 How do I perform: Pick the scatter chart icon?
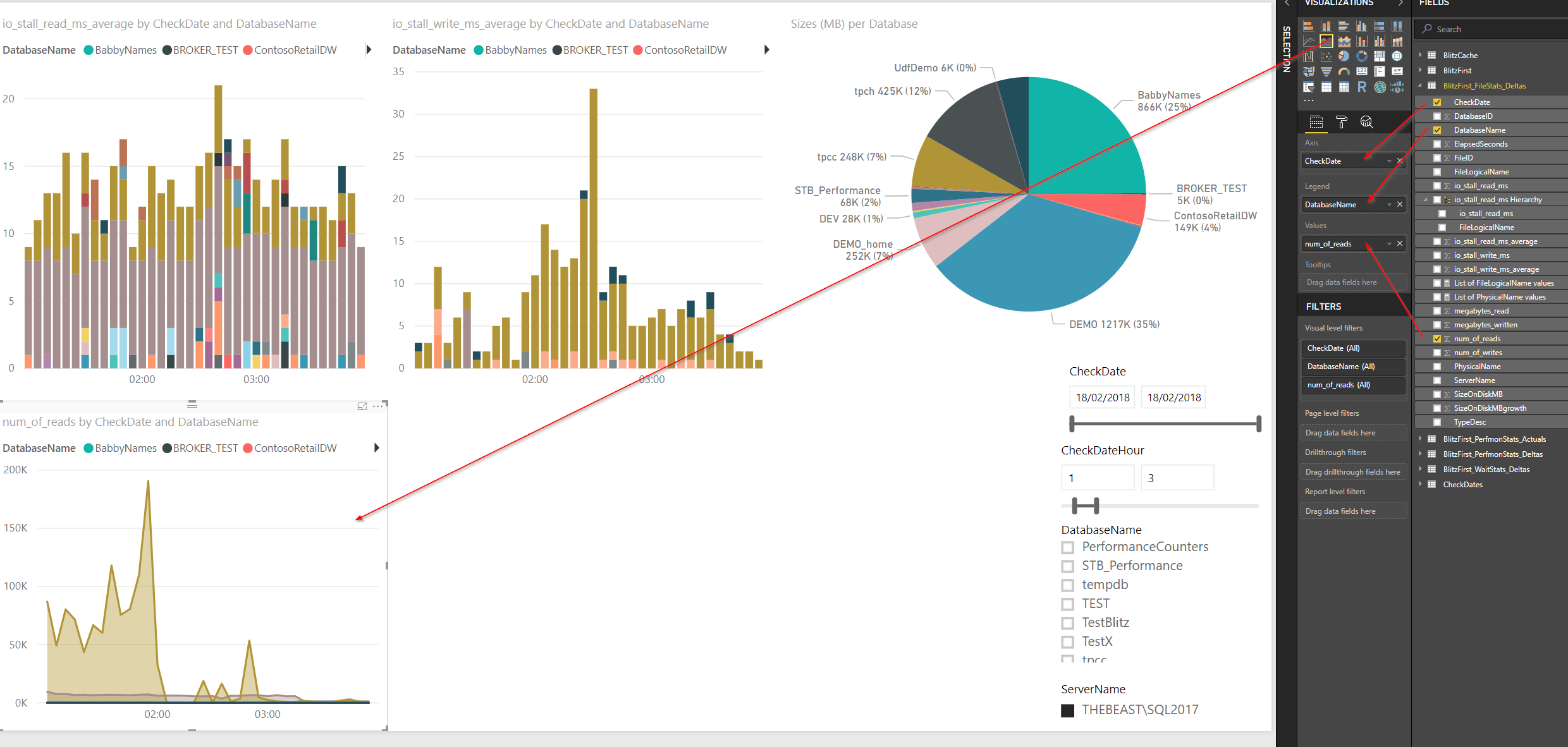point(1326,56)
